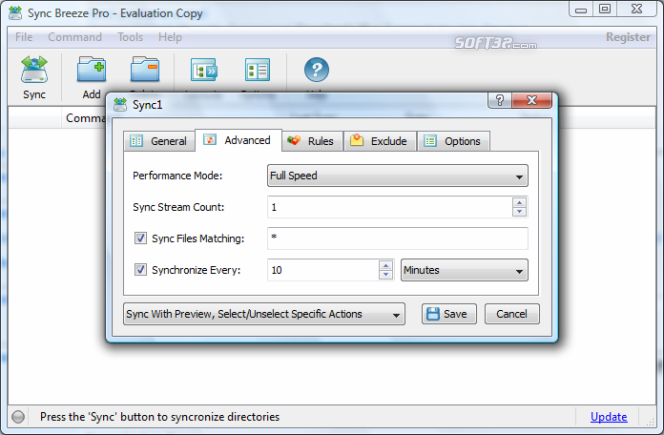Open the Minutes time unit dropdown
Image resolution: width=664 pixels, height=435 pixels.
(x=465, y=270)
